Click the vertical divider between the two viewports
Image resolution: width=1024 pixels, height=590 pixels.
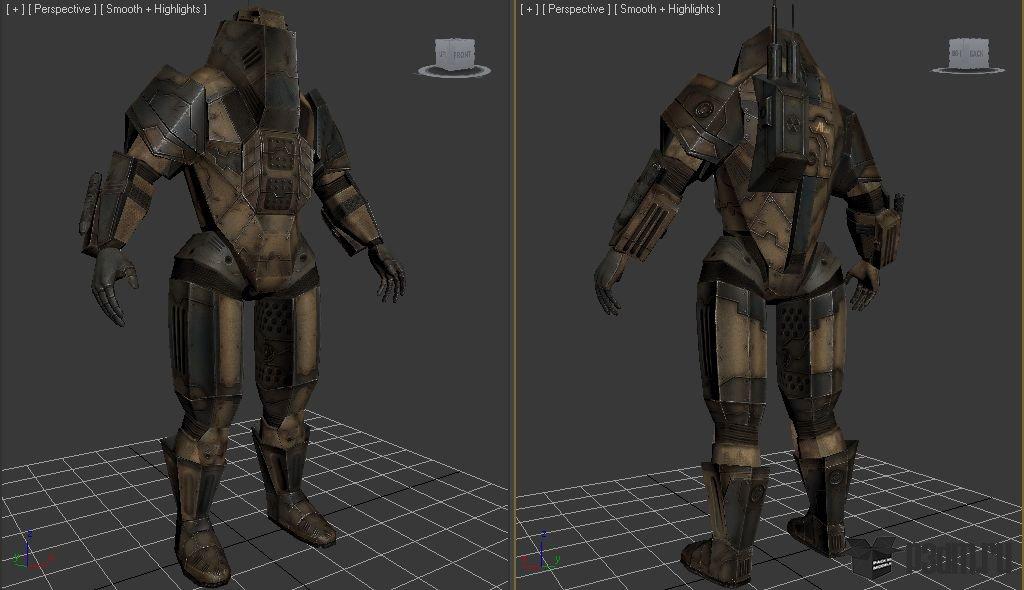coord(513,300)
